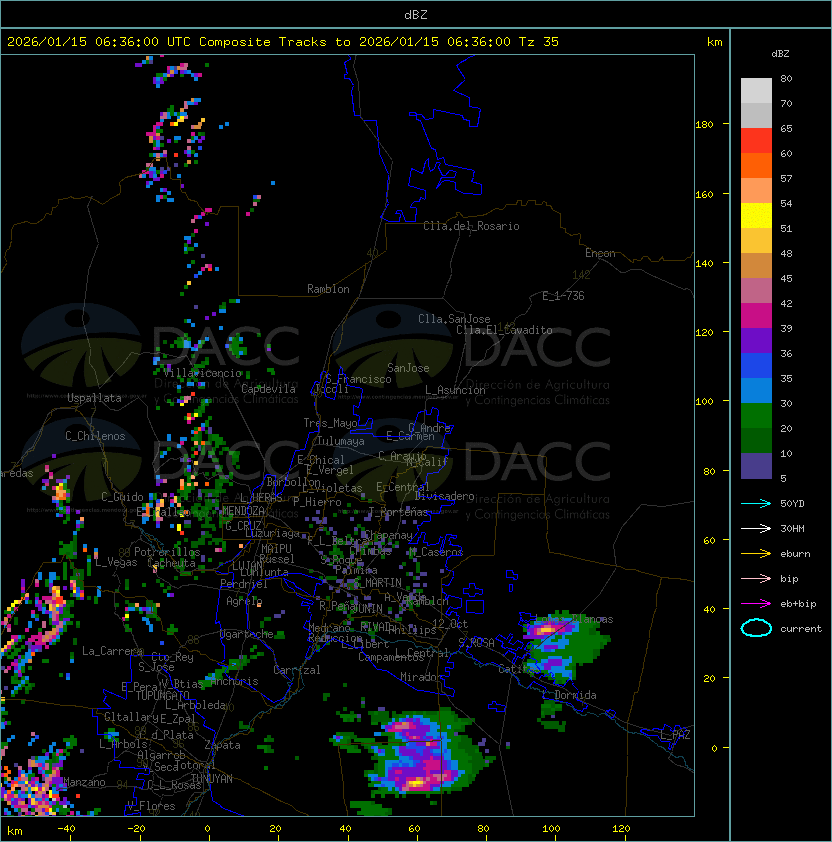Pick the red swatch in dBZ scale
This screenshot has height=842, width=832.
pos(756,141)
